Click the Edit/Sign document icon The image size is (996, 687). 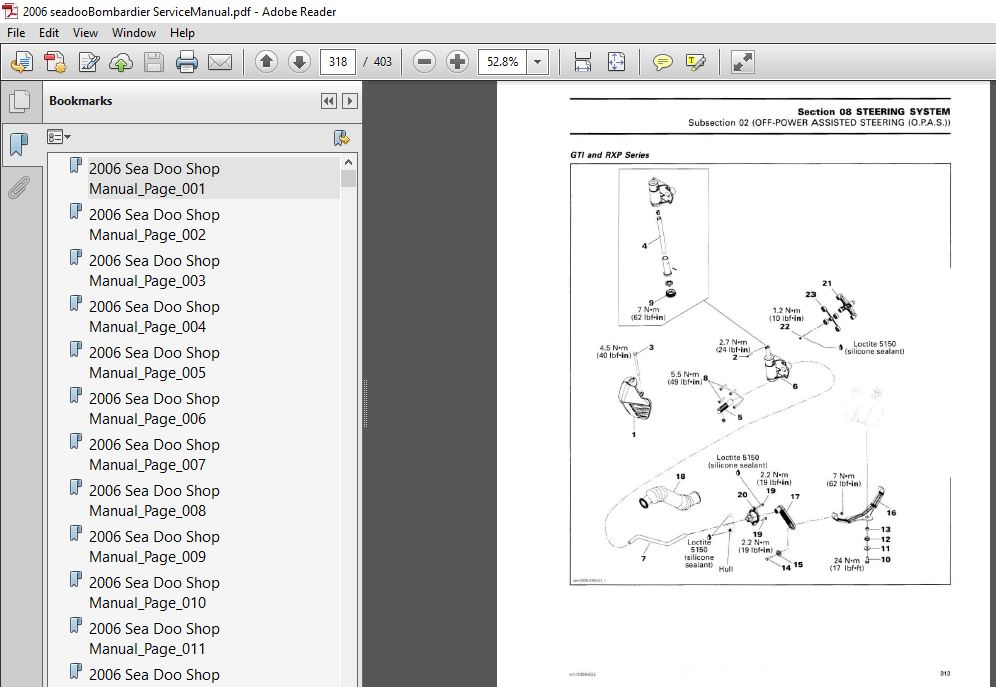(x=88, y=62)
